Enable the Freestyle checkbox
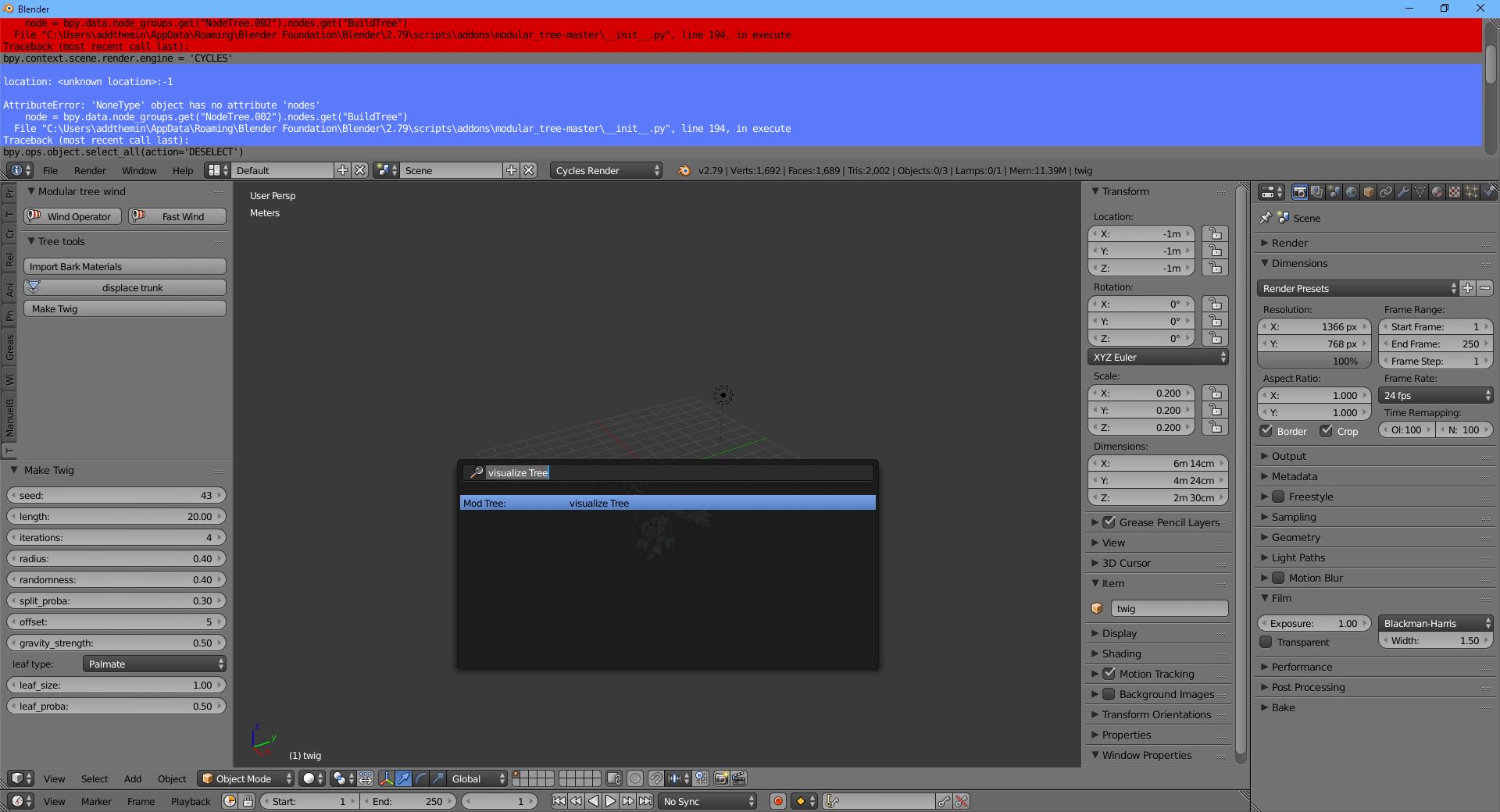This screenshot has height=812, width=1500. point(1278,497)
